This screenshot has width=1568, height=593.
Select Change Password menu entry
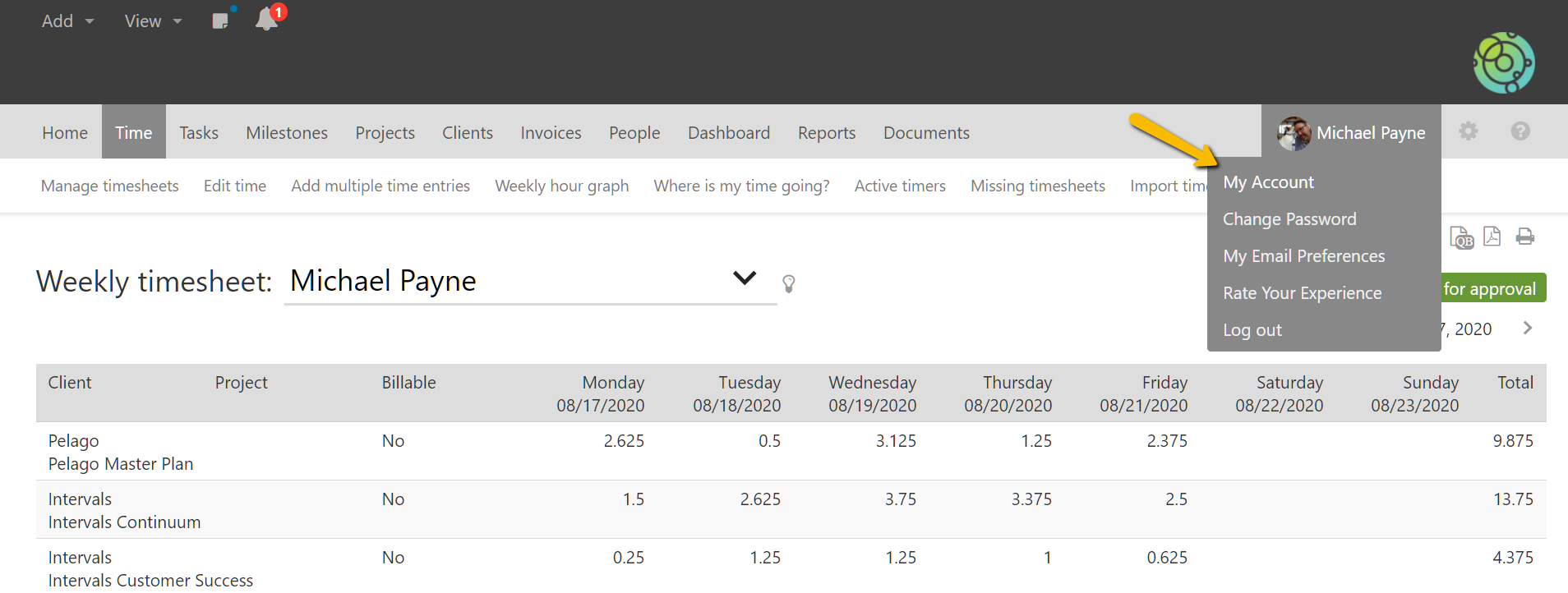click(1289, 219)
